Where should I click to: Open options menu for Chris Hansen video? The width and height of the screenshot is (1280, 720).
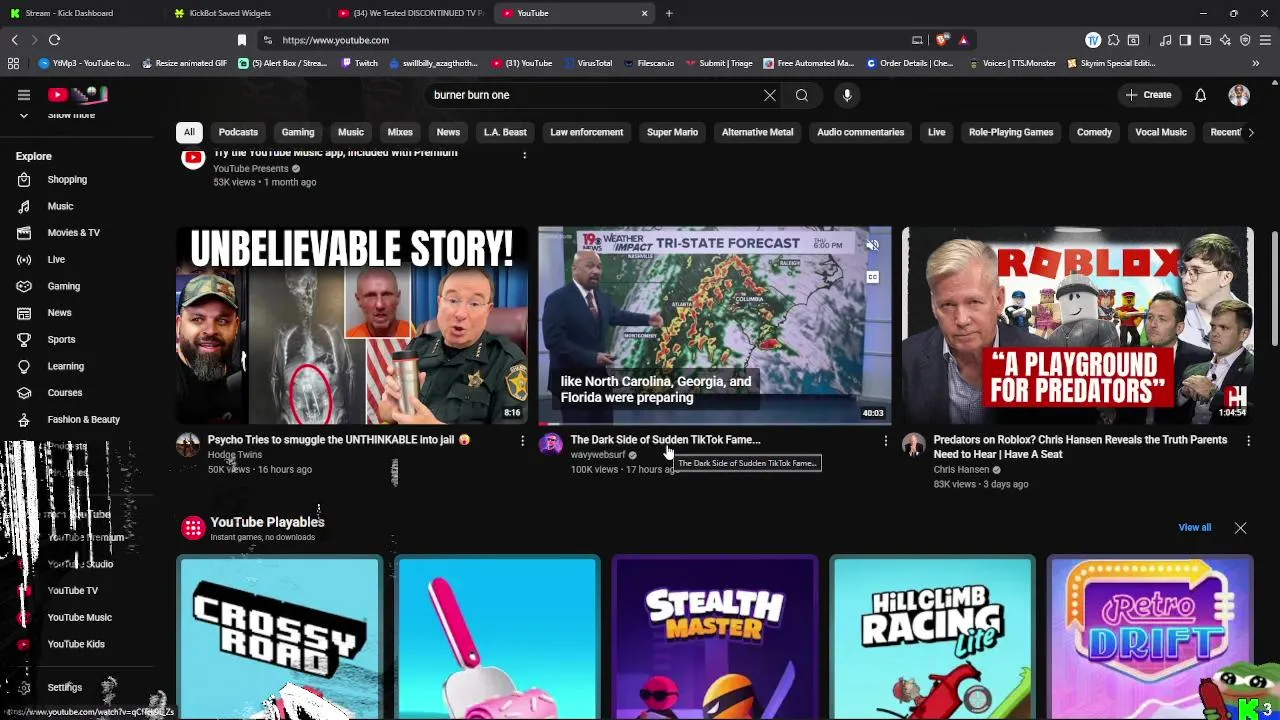pos(1248,441)
